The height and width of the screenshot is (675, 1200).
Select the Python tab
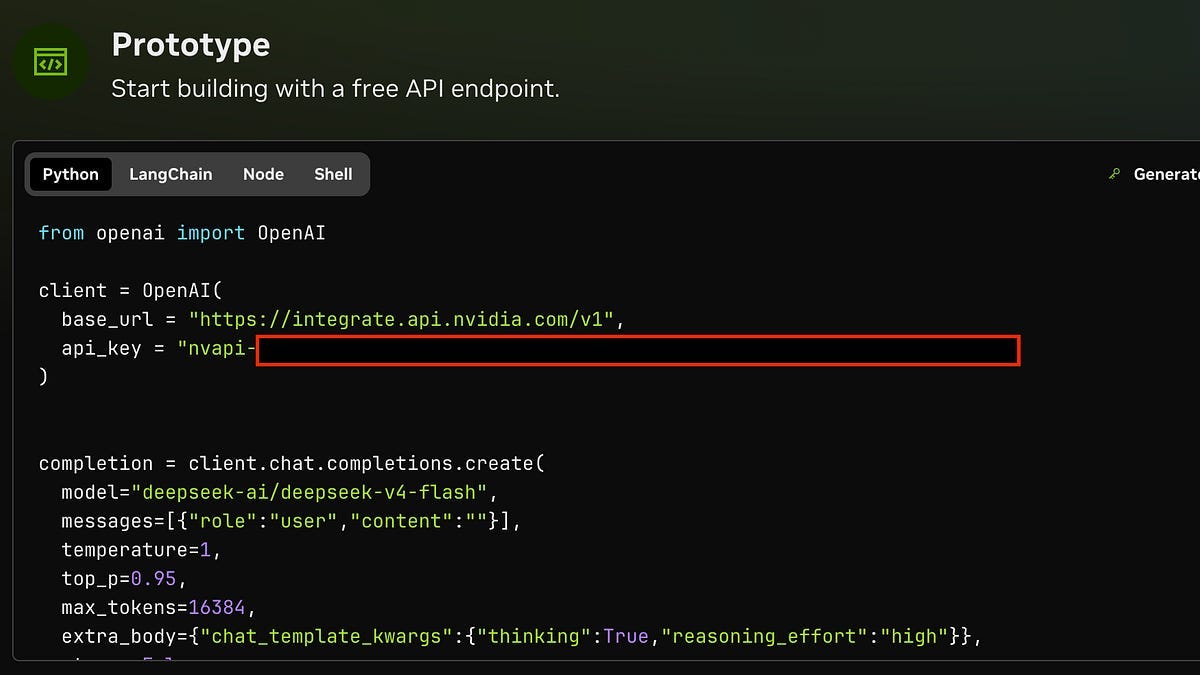click(71, 174)
